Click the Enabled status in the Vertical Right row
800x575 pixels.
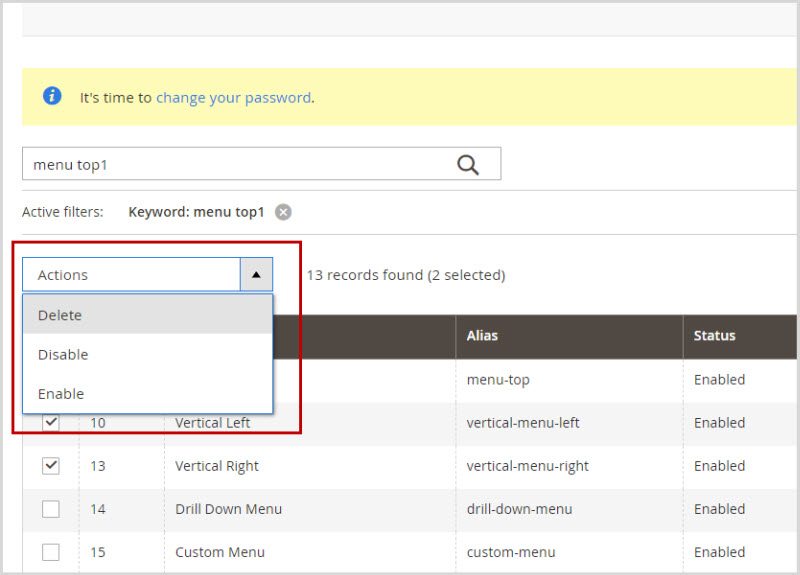point(719,466)
